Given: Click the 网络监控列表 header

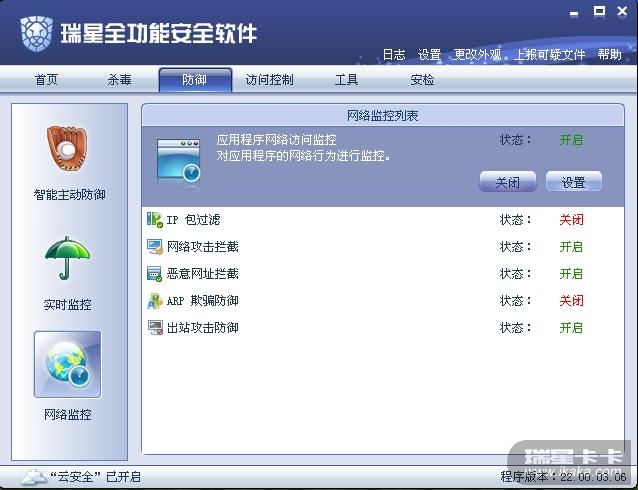Looking at the screenshot, I should pos(382,116).
